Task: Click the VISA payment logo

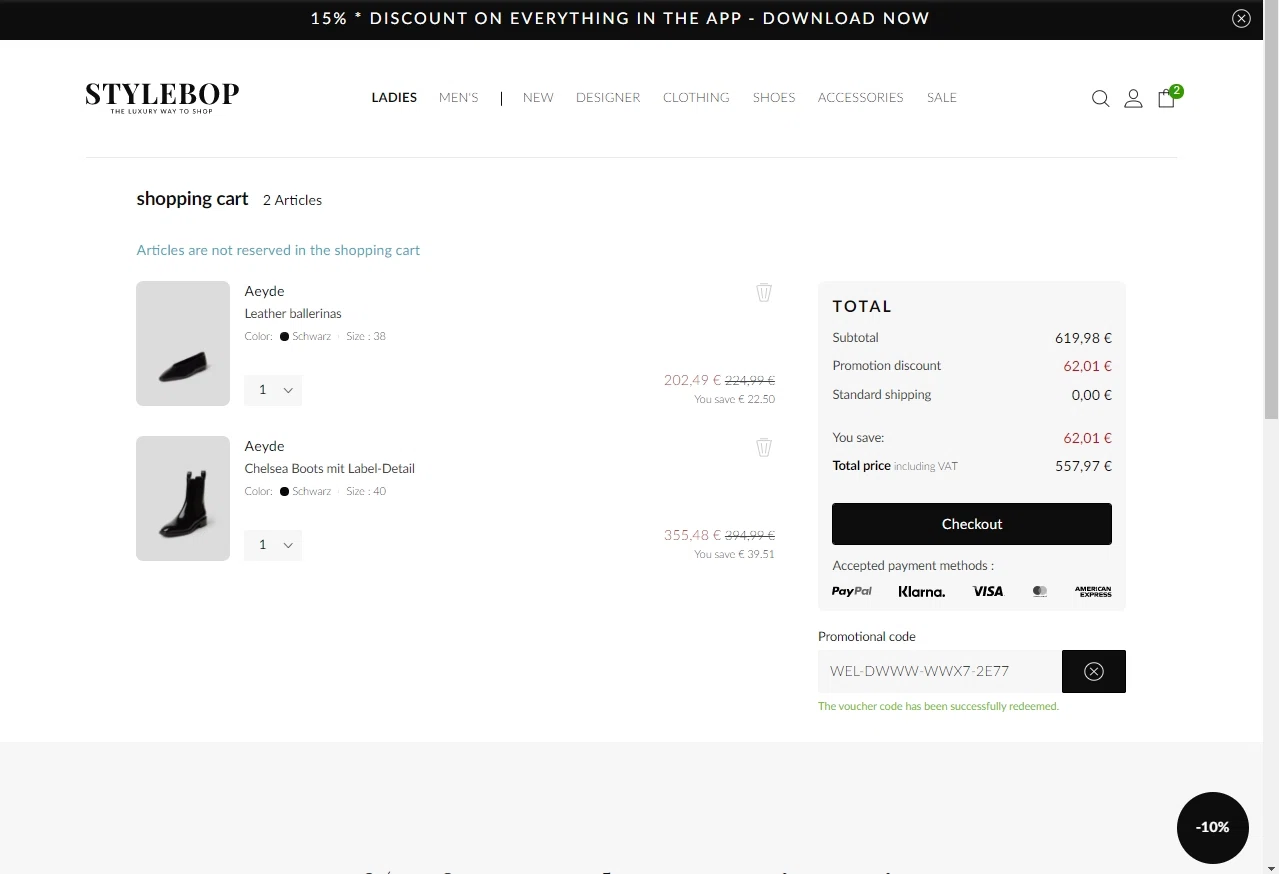Action: (988, 591)
